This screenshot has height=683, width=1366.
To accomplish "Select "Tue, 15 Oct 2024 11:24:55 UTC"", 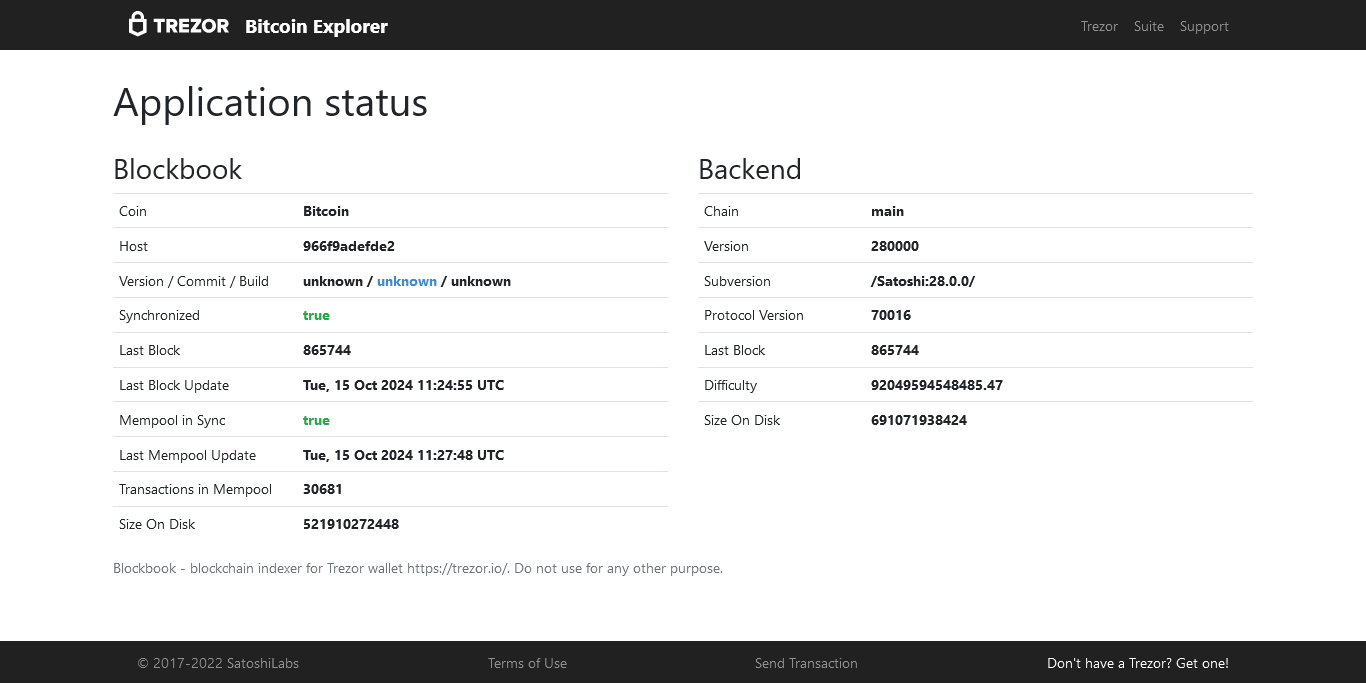I will (404, 385).
